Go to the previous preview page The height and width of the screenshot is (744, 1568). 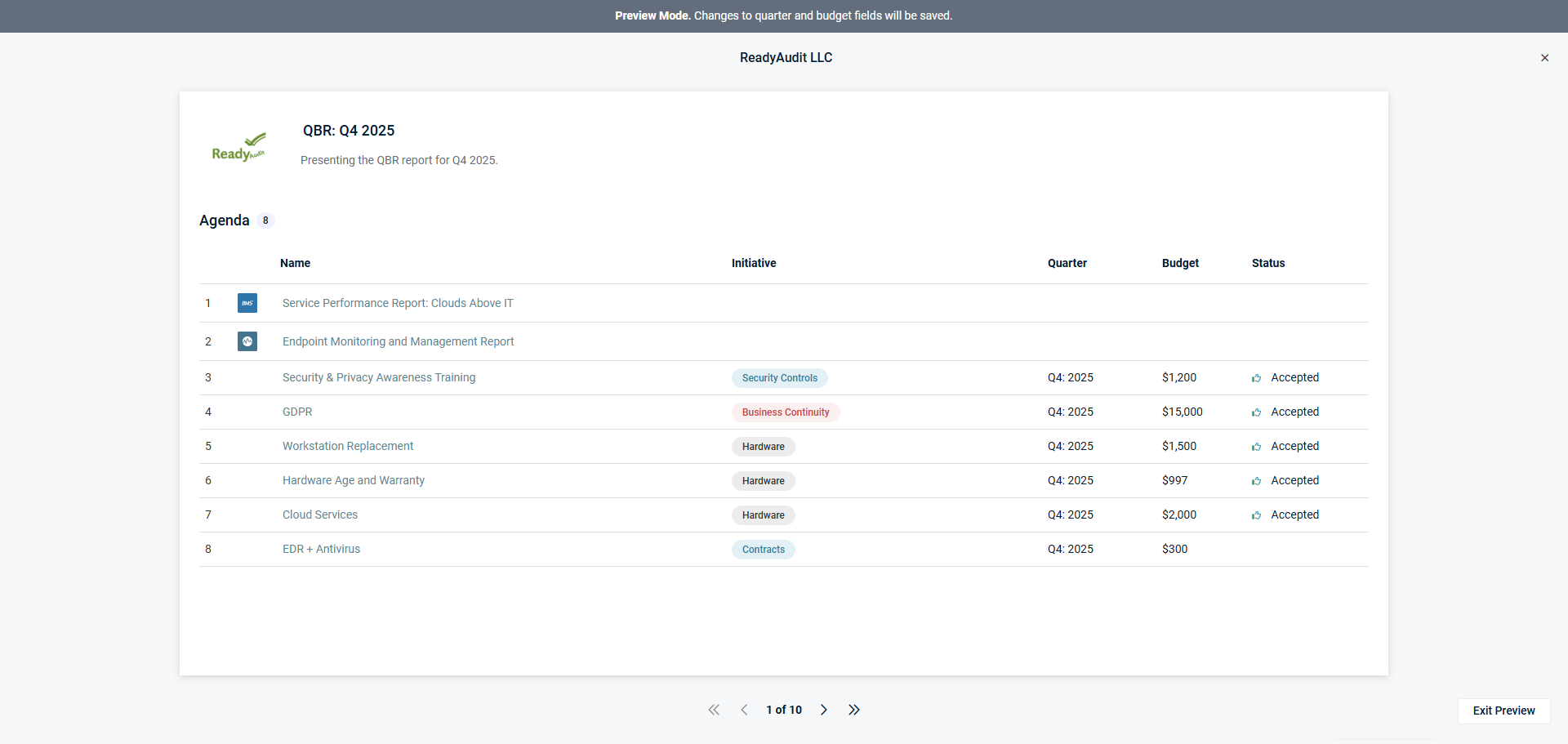744,710
